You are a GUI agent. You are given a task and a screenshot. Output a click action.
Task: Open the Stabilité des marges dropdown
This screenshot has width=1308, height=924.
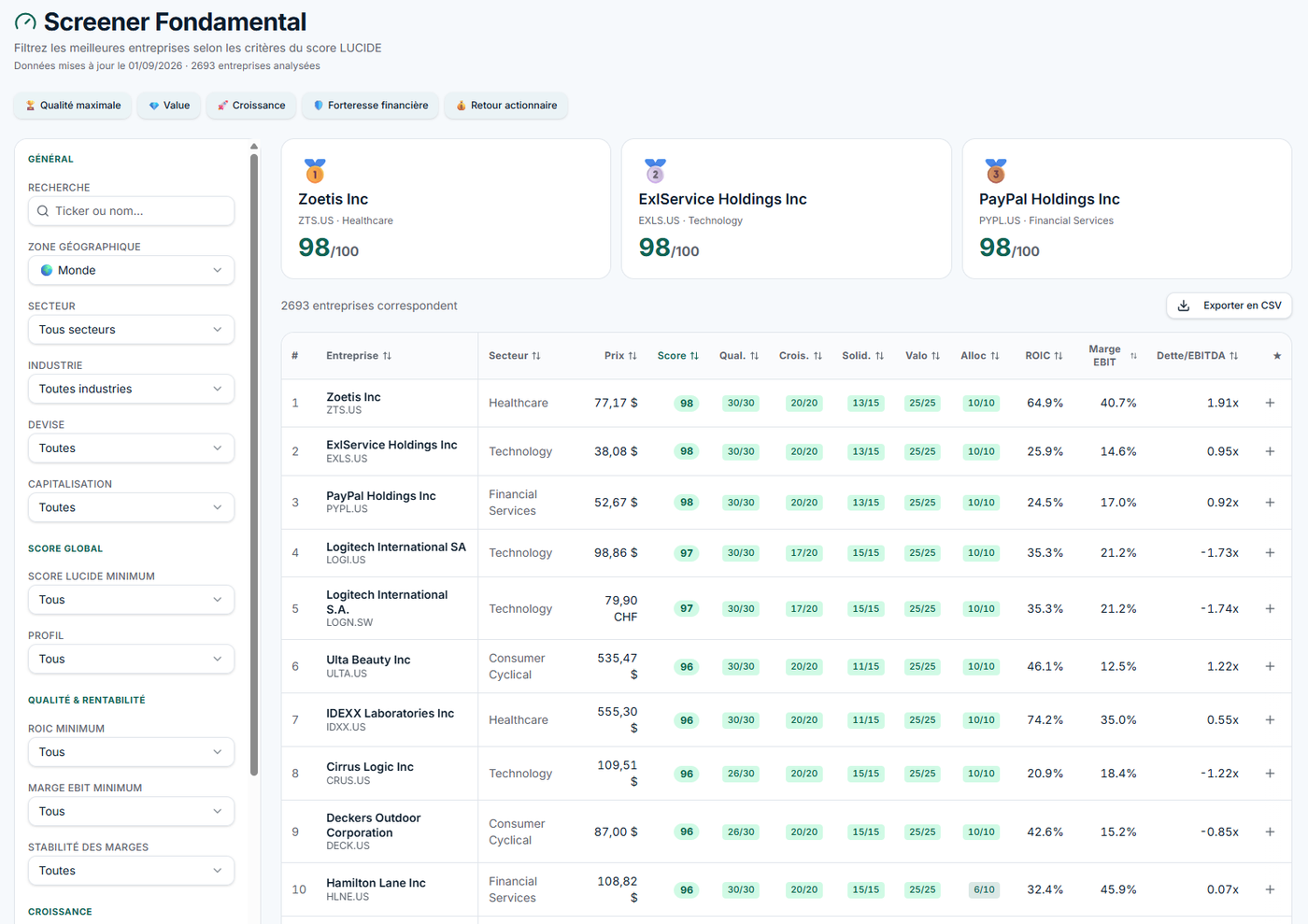(x=131, y=871)
